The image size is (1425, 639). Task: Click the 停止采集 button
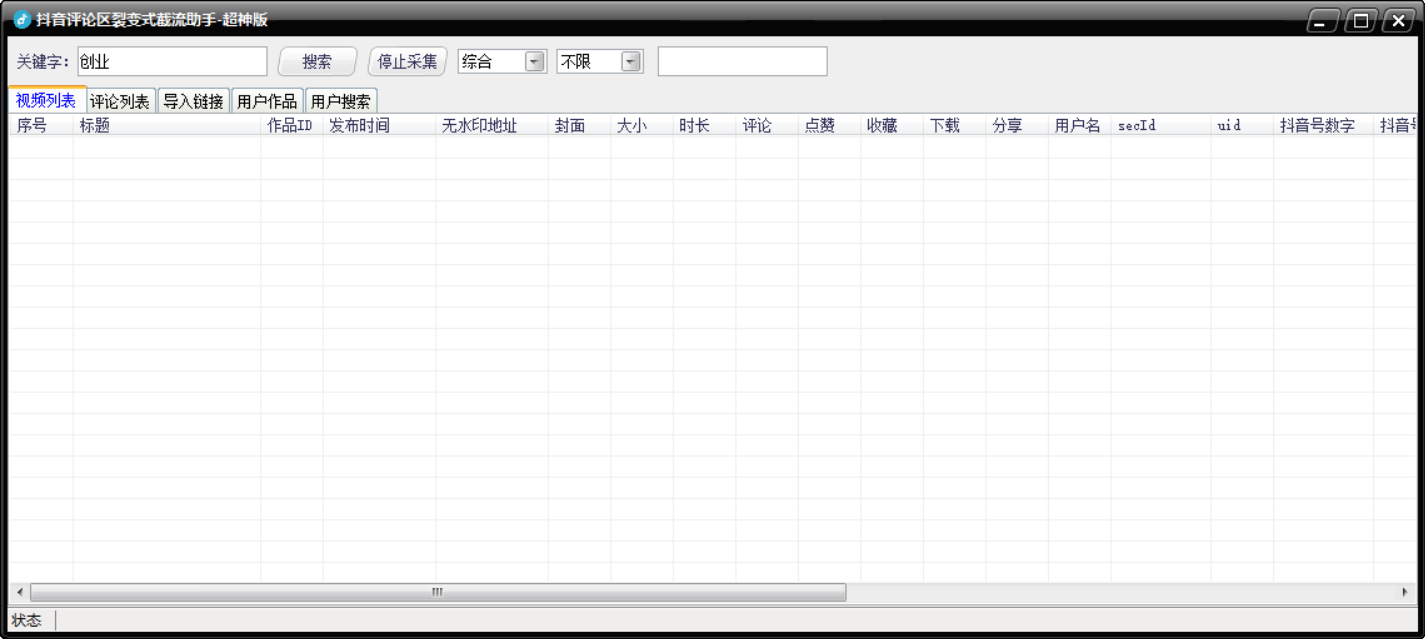coord(407,61)
